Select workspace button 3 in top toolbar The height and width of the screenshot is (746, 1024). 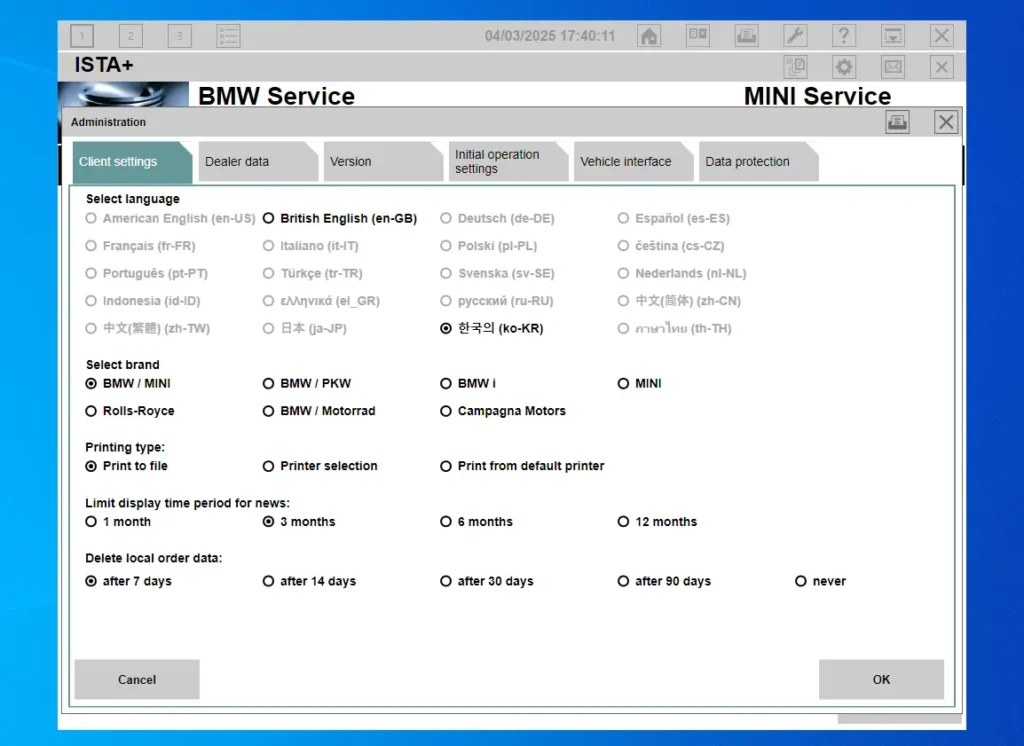point(180,35)
